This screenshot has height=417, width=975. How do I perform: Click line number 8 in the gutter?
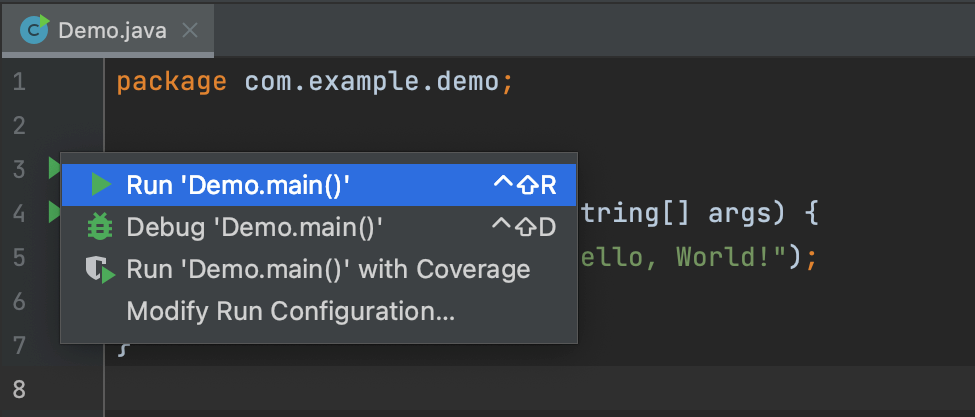click(19, 388)
